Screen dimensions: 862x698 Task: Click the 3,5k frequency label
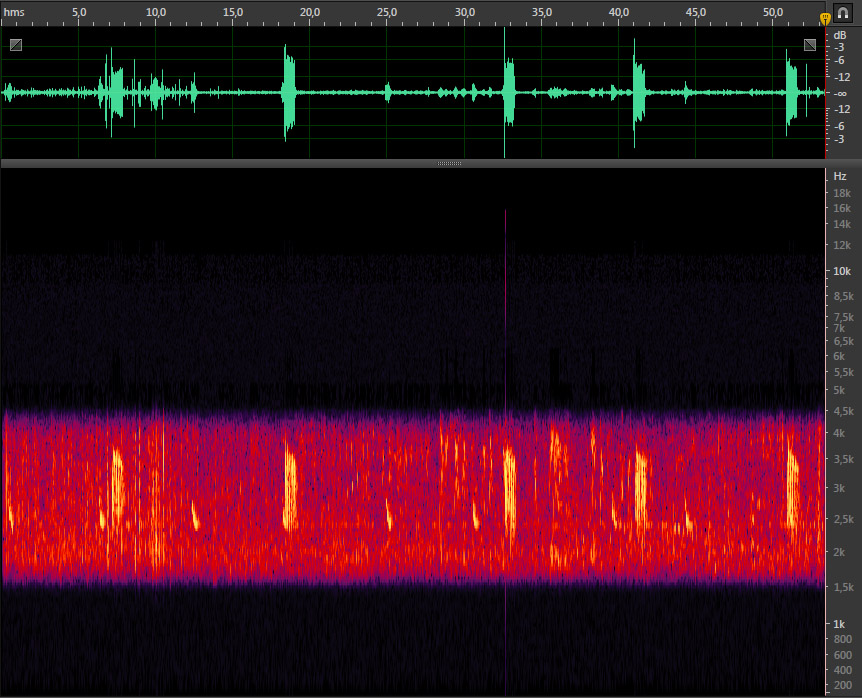coord(843,459)
